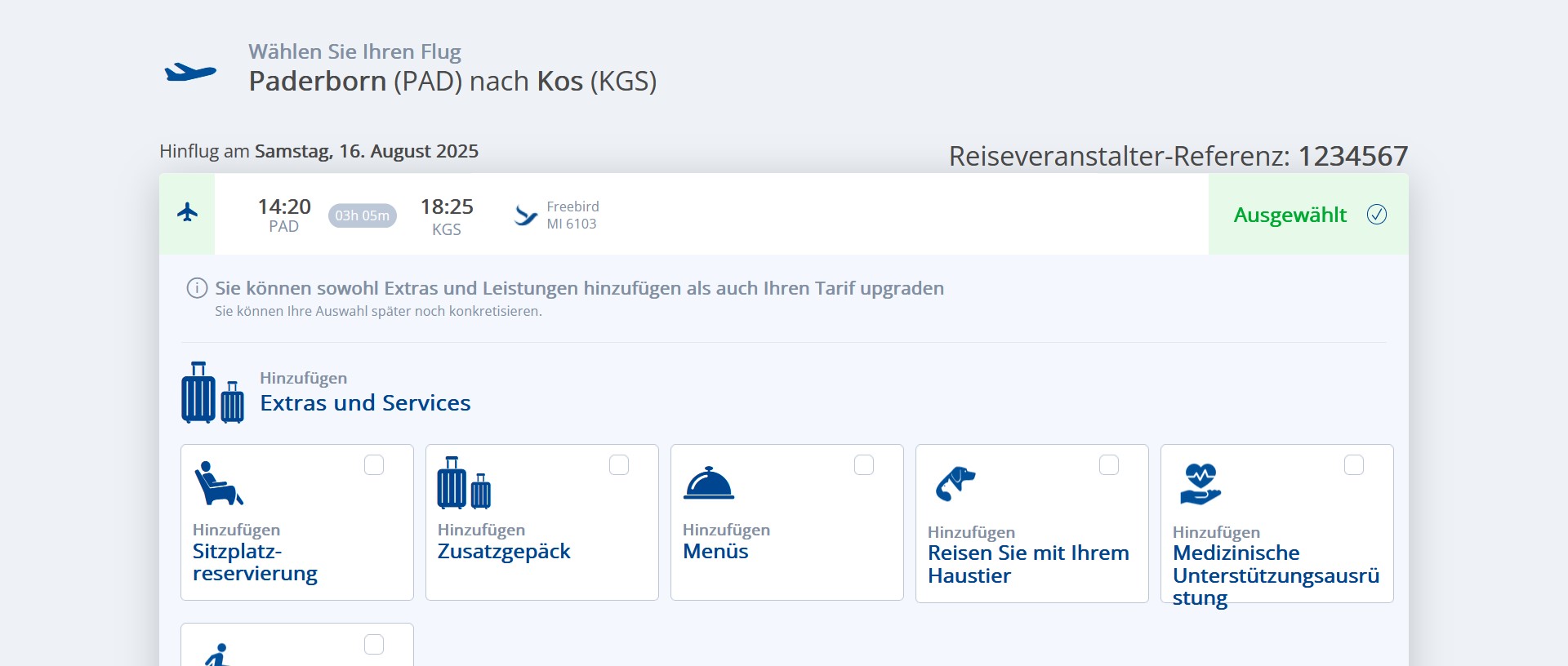Click the dog pet travel icon
The width and height of the screenshot is (1568, 666).
point(955,483)
